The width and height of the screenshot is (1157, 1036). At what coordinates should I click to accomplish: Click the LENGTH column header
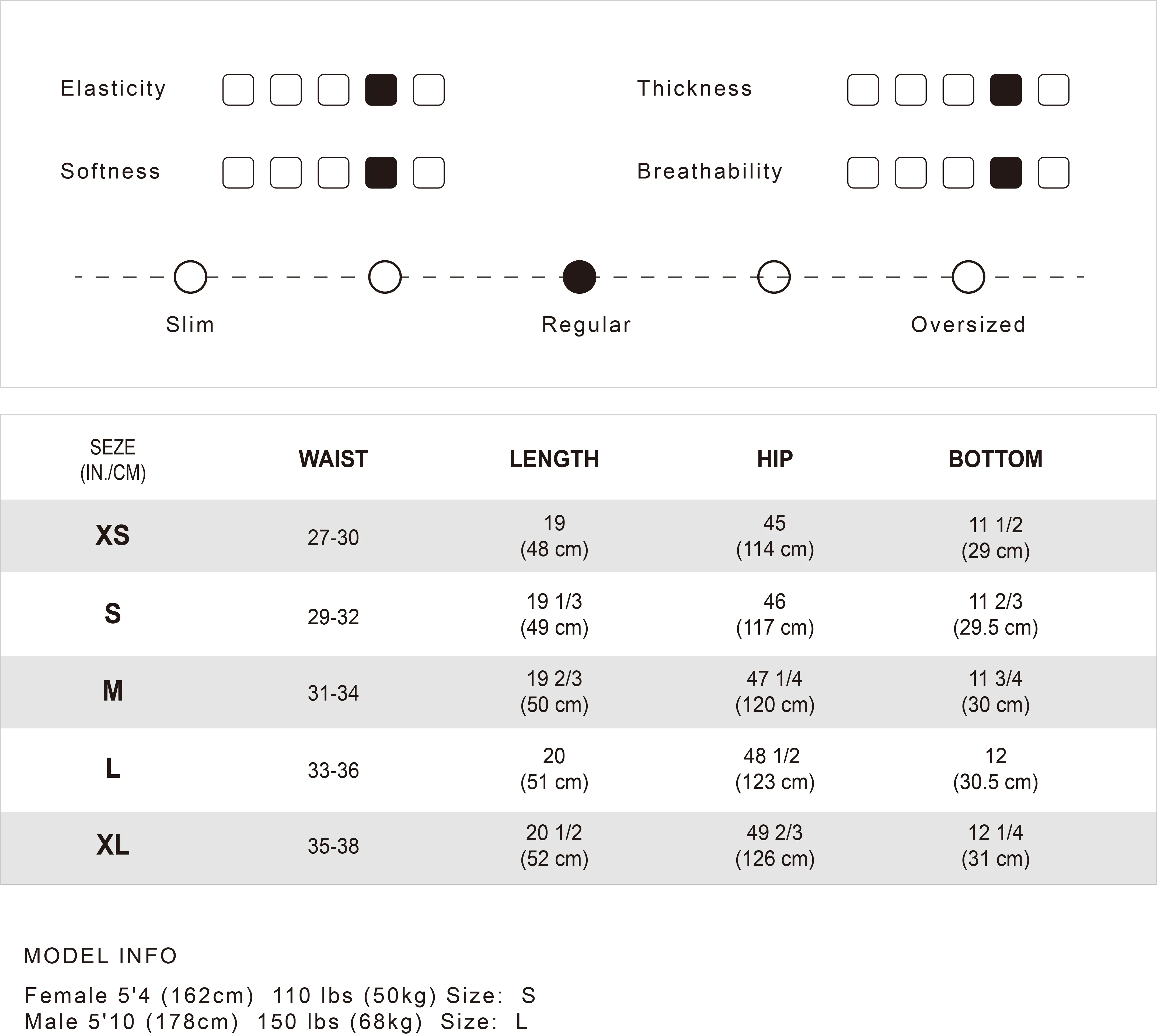(554, 459)
